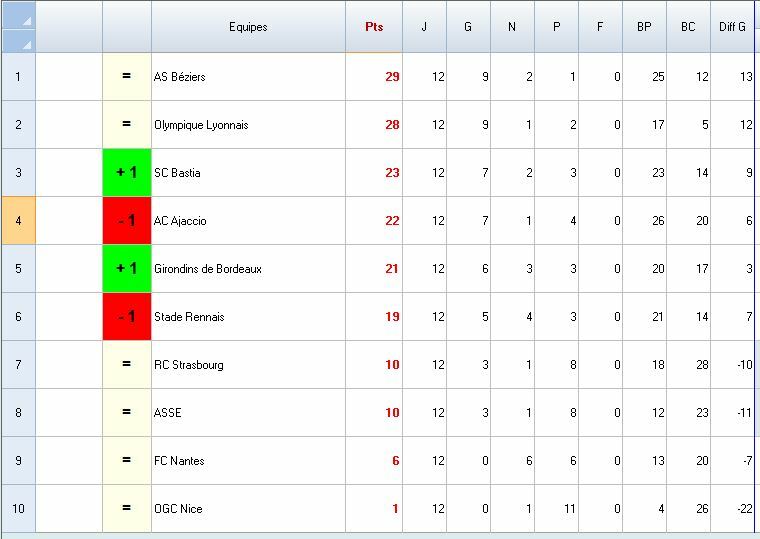Expand the lower grid corner triangle
Viewport: 760px width, 539px height.
pyautogui.click(x=19, y=41)
